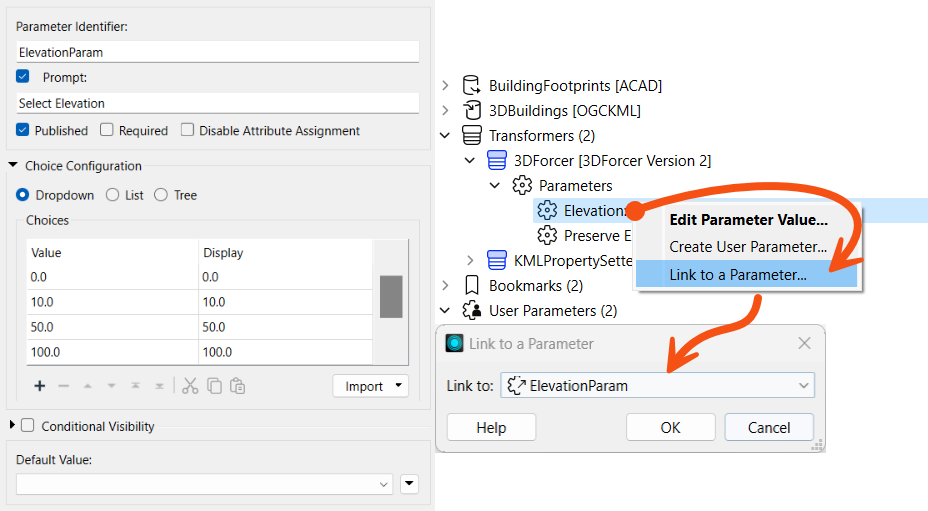This screenshot has height=511, width=928.
Task: Open the Import dropdown
Action: [370, 386]
